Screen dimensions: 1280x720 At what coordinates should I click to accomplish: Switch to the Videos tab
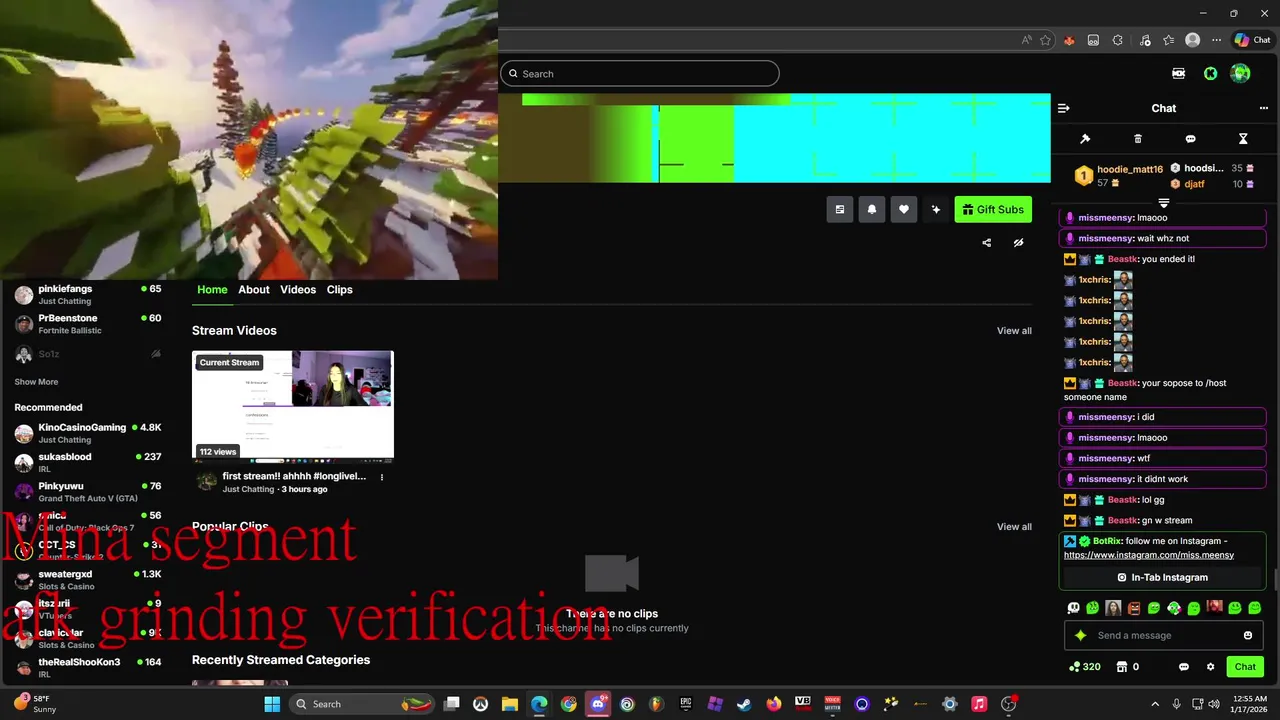click(x=298, y=289)
